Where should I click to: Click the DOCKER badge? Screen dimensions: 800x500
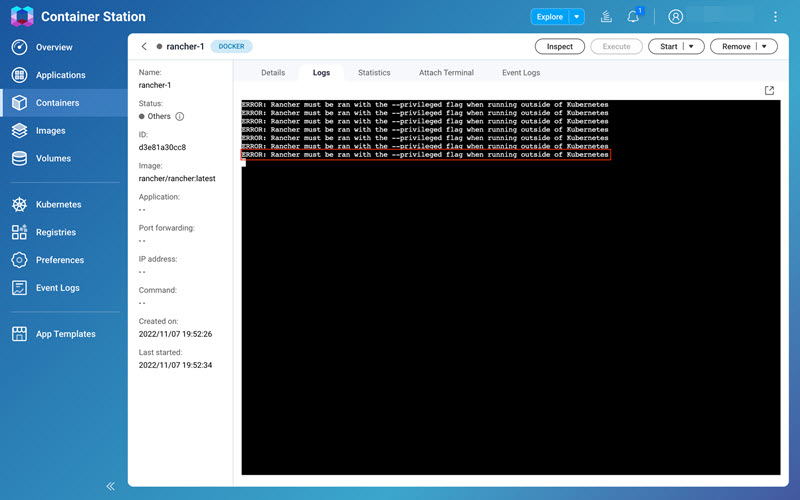coord(232,46)
